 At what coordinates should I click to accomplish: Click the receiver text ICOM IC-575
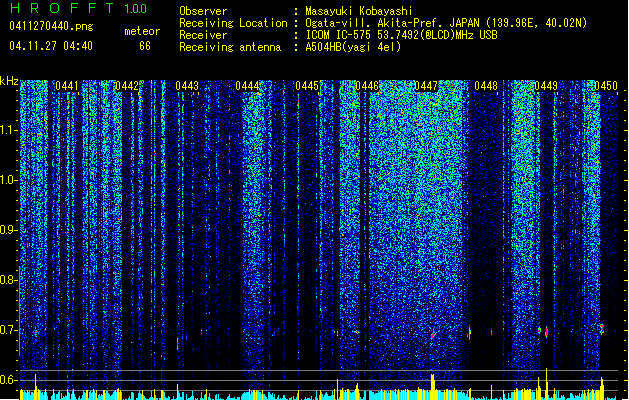coord(340,35)
